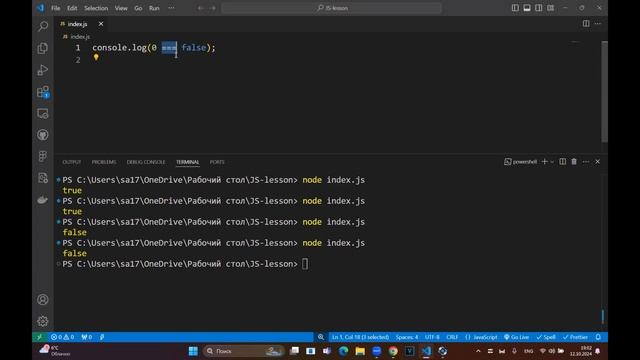Open errors and warnings count in status bar

coord(62,337)
